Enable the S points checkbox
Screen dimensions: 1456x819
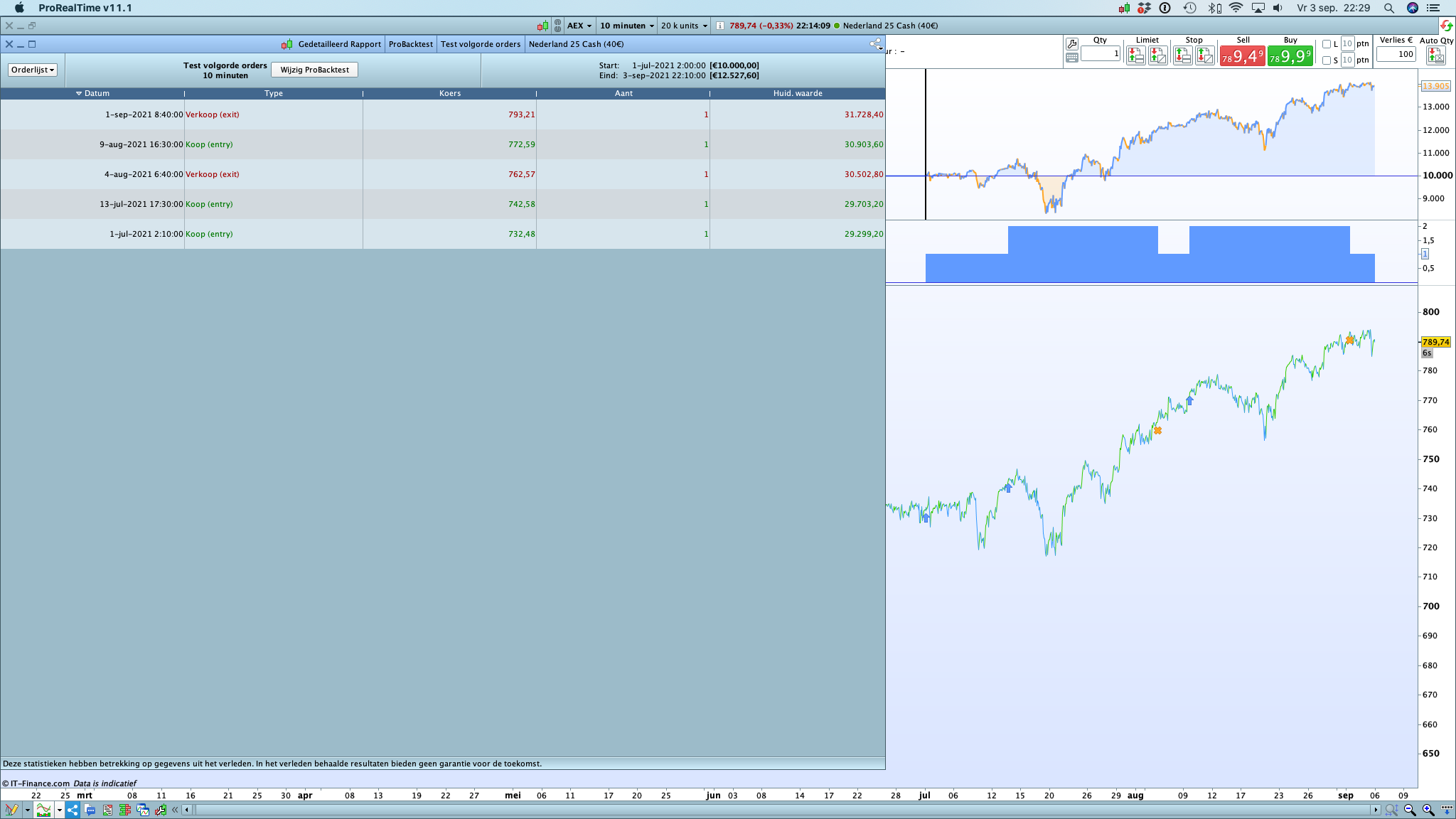1327,60
